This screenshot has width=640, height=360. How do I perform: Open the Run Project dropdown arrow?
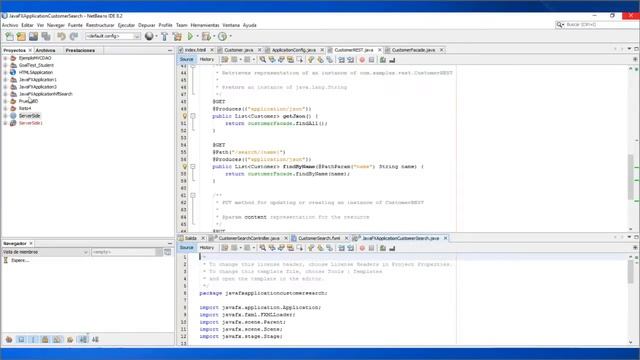197,36
